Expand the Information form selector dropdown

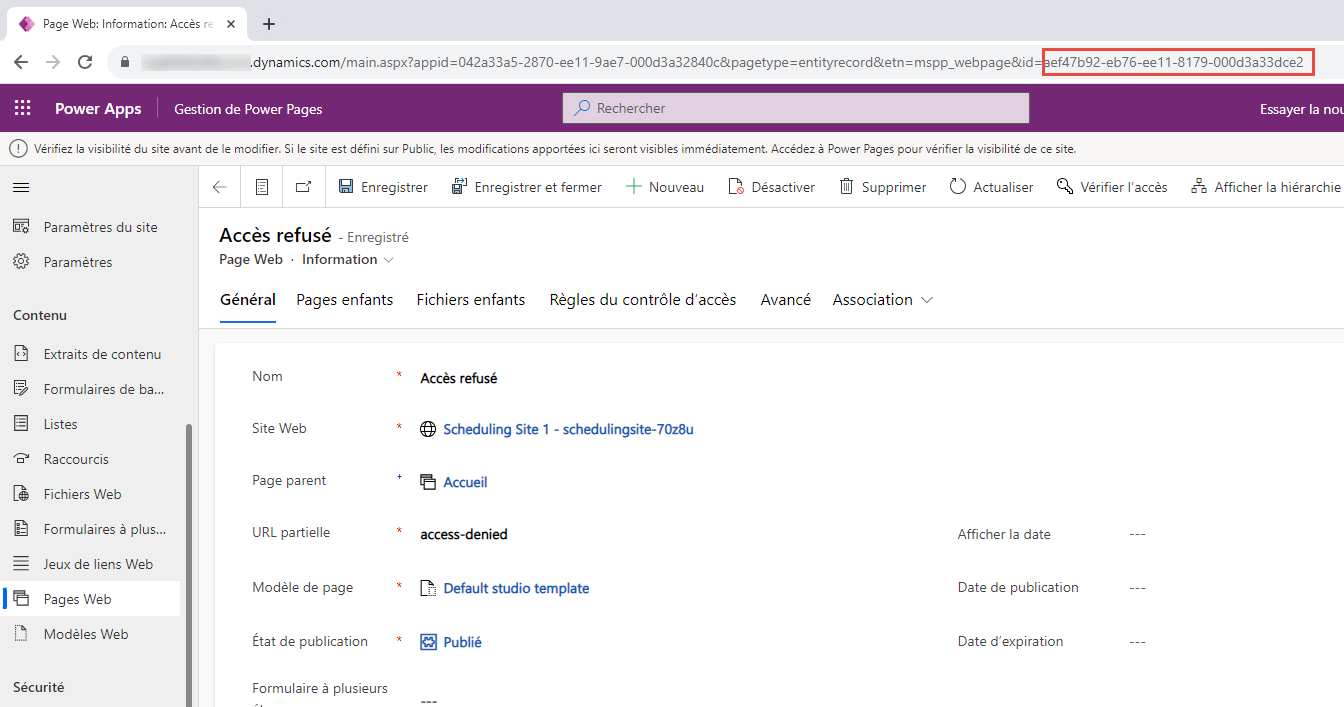391,258
